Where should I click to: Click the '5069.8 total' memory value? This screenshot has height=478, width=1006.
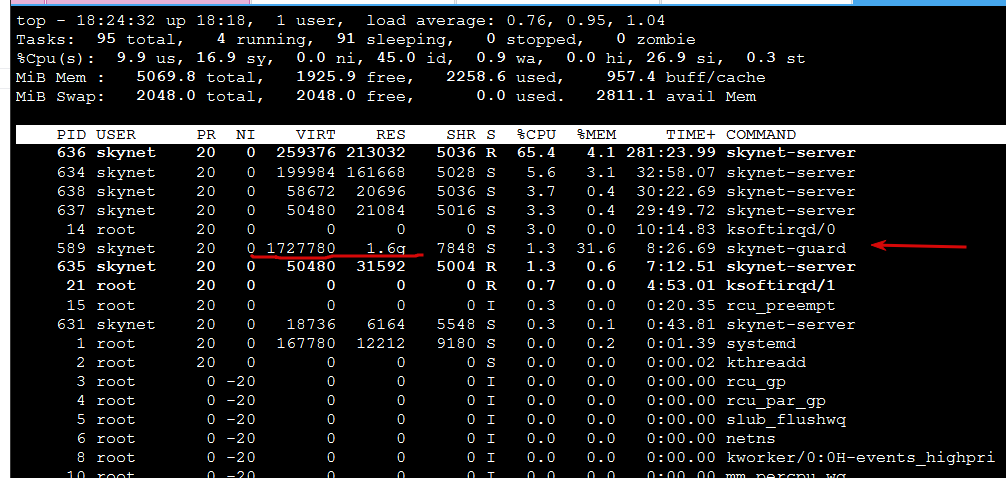pyautogui.click(x=200, y=78)
